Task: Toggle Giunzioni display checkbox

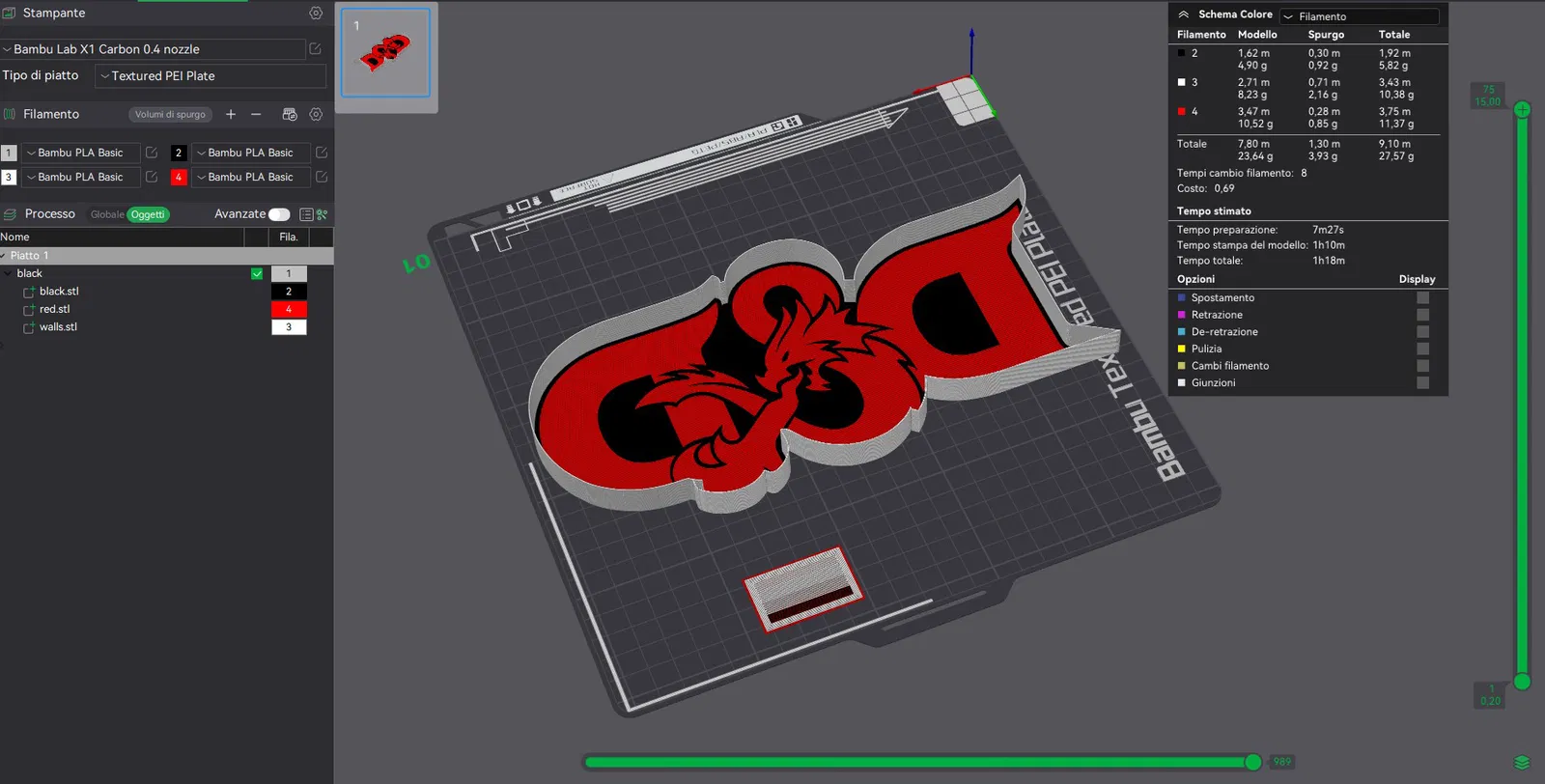Action: (x=1422, y=383)
